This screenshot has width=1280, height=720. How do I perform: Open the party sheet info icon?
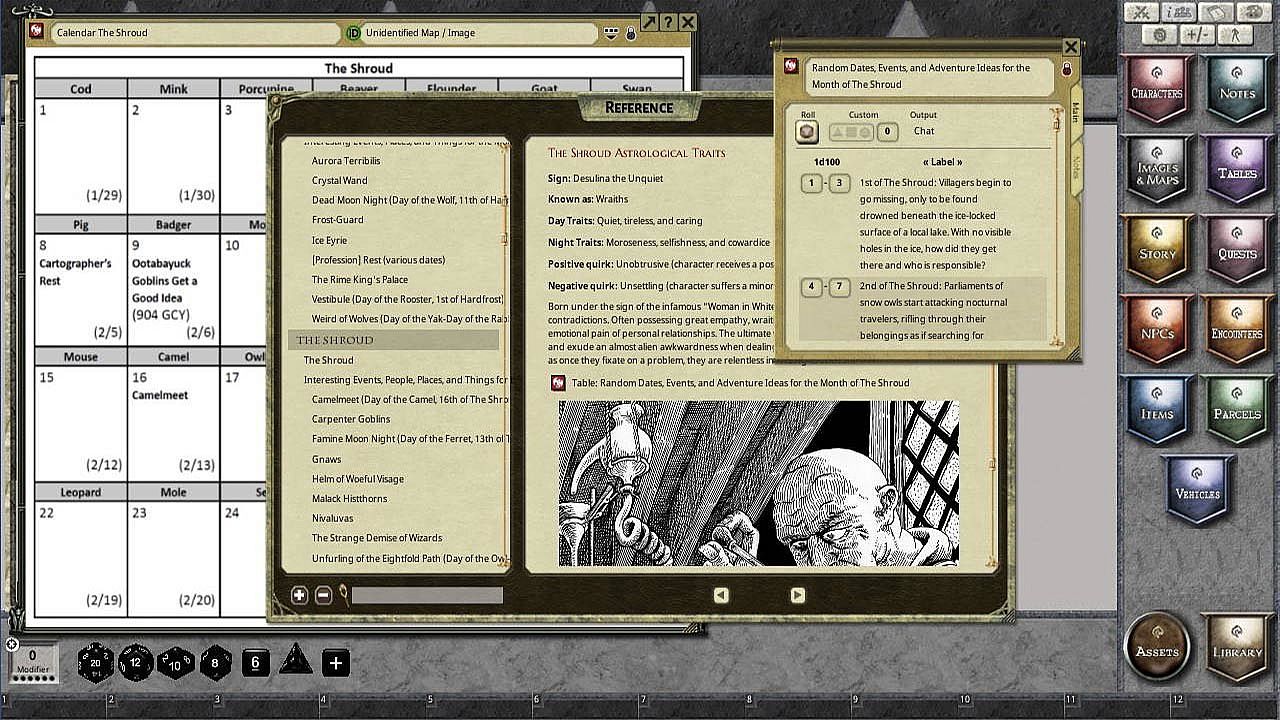[x=1180, y=12]
